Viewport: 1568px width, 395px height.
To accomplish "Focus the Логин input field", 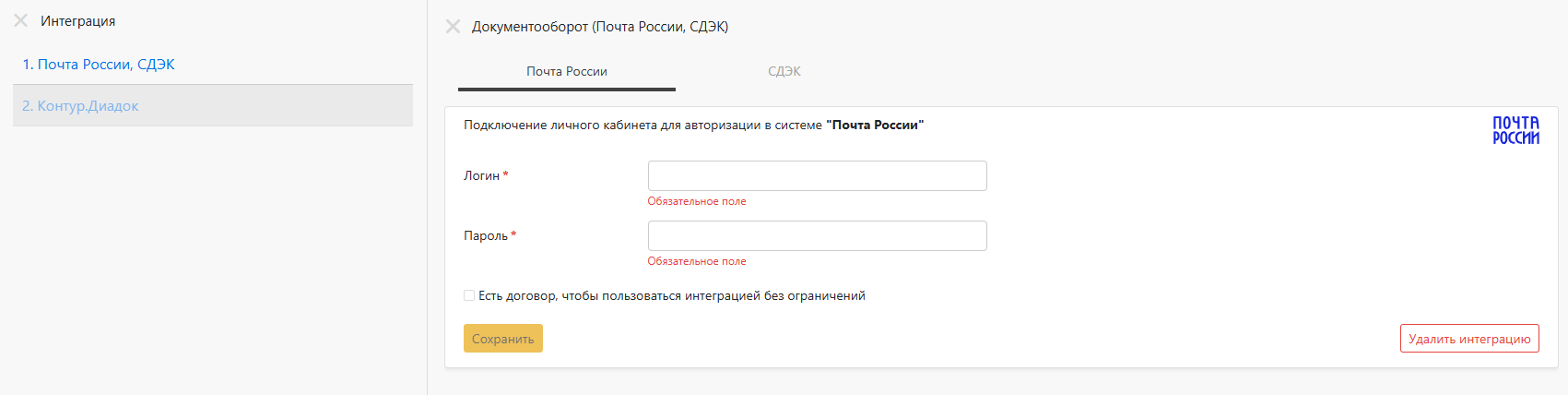I will coord(817,176).
